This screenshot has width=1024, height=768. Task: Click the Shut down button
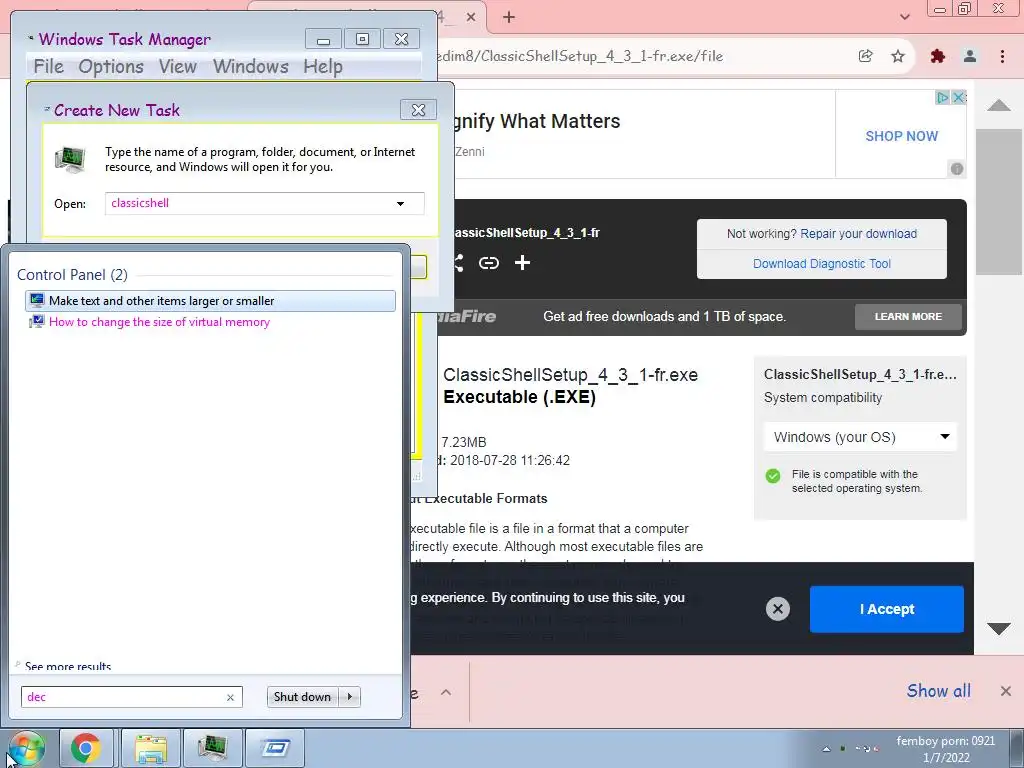tap(302, 697)
